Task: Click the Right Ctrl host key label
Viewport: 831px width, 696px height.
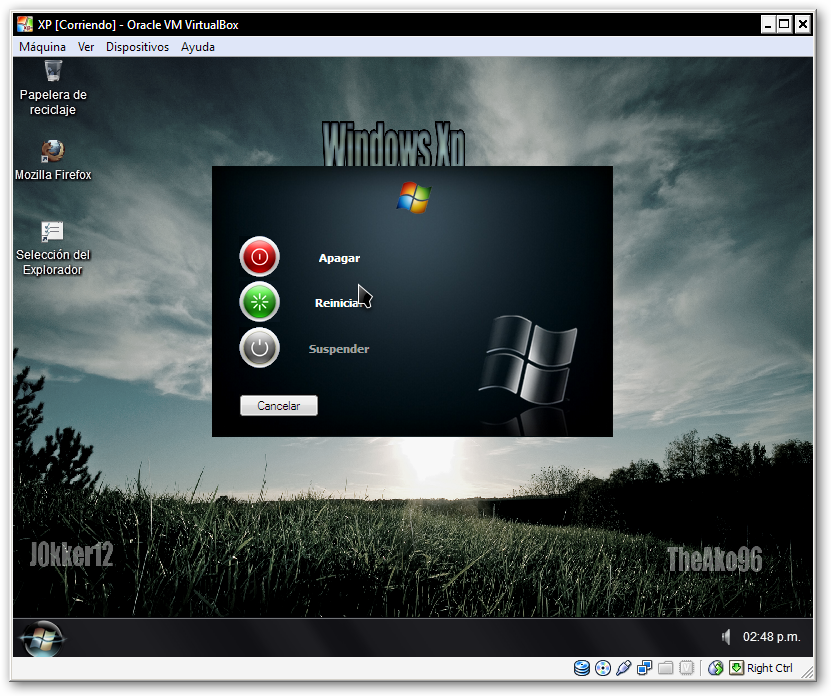Action: click(770, 668)
